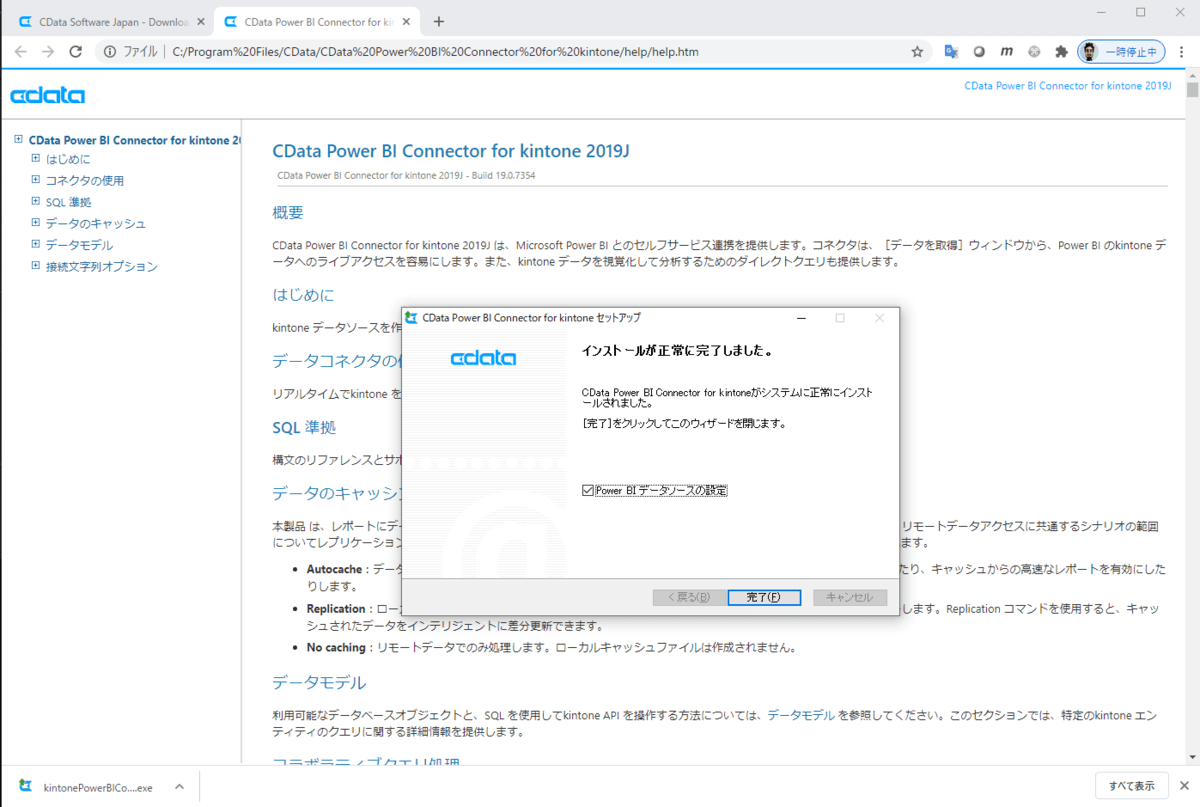1200x807 pixels.
Task: Close the CData Software Japan tab
Action: click(200, 22)
